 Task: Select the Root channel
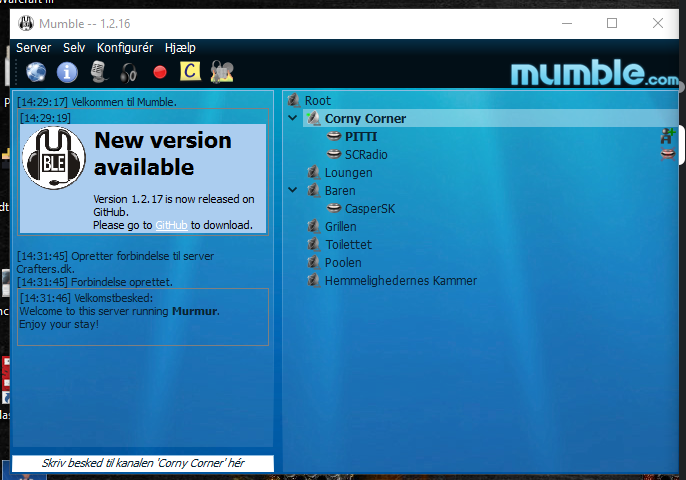click(318, 101)
